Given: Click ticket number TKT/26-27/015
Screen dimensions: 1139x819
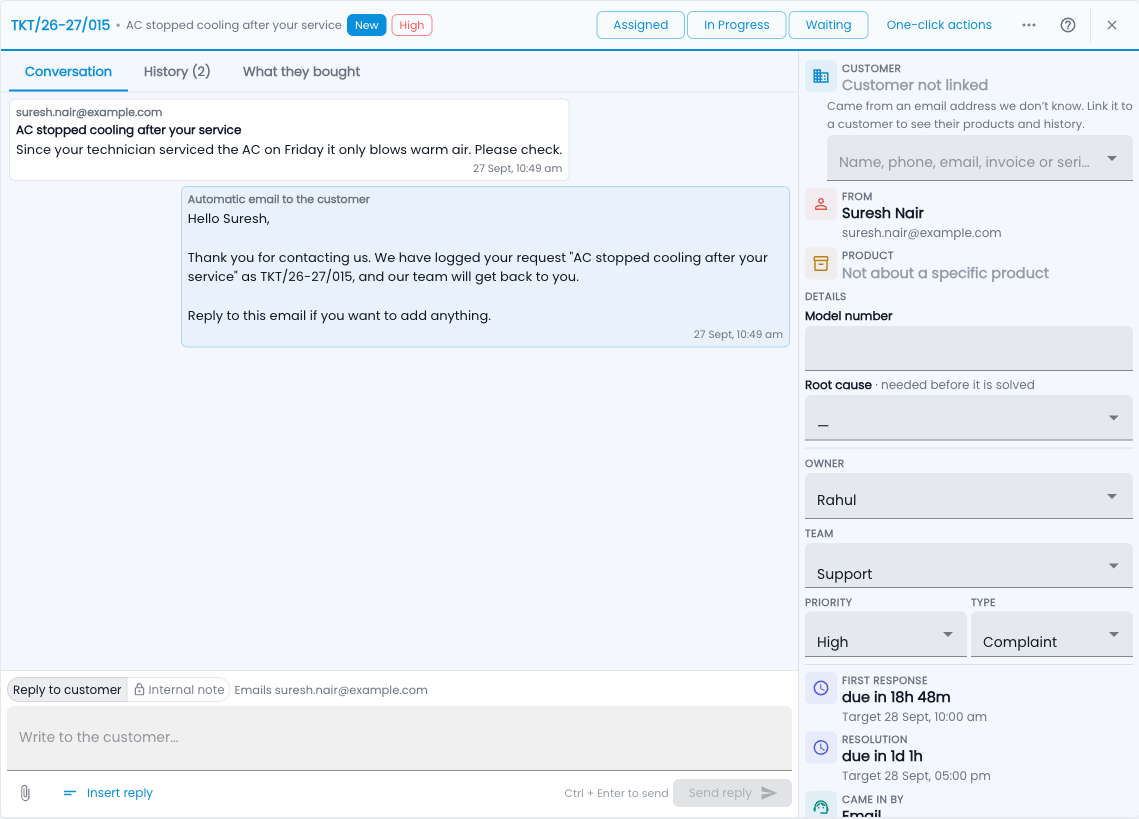Looking at the screenshot, I should [x=60, y=25].
